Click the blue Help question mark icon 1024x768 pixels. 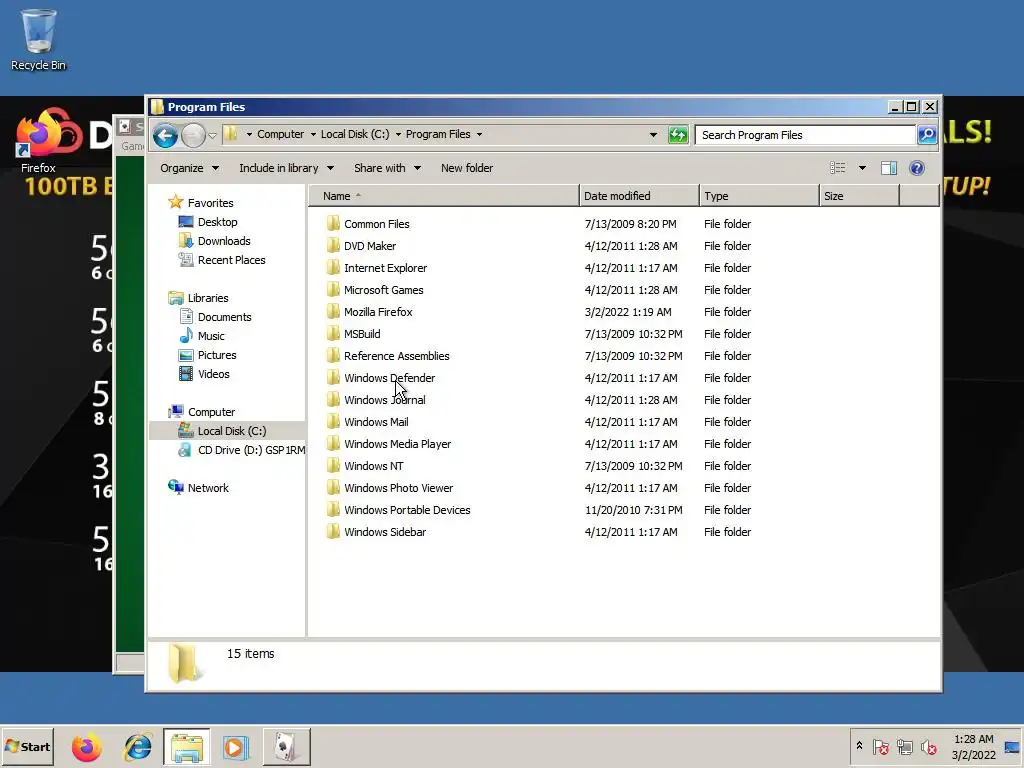click(917, 168)
